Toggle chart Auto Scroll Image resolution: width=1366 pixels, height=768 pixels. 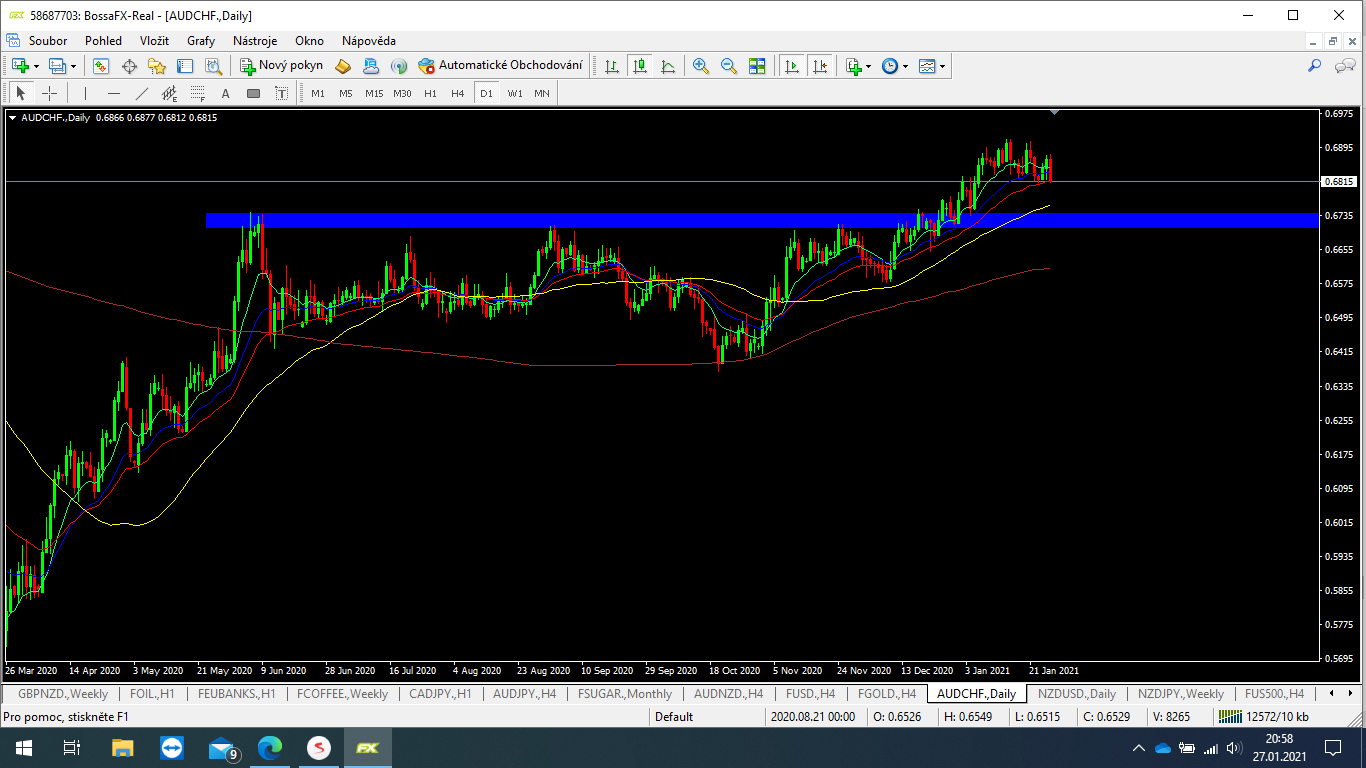click(792, 66)
